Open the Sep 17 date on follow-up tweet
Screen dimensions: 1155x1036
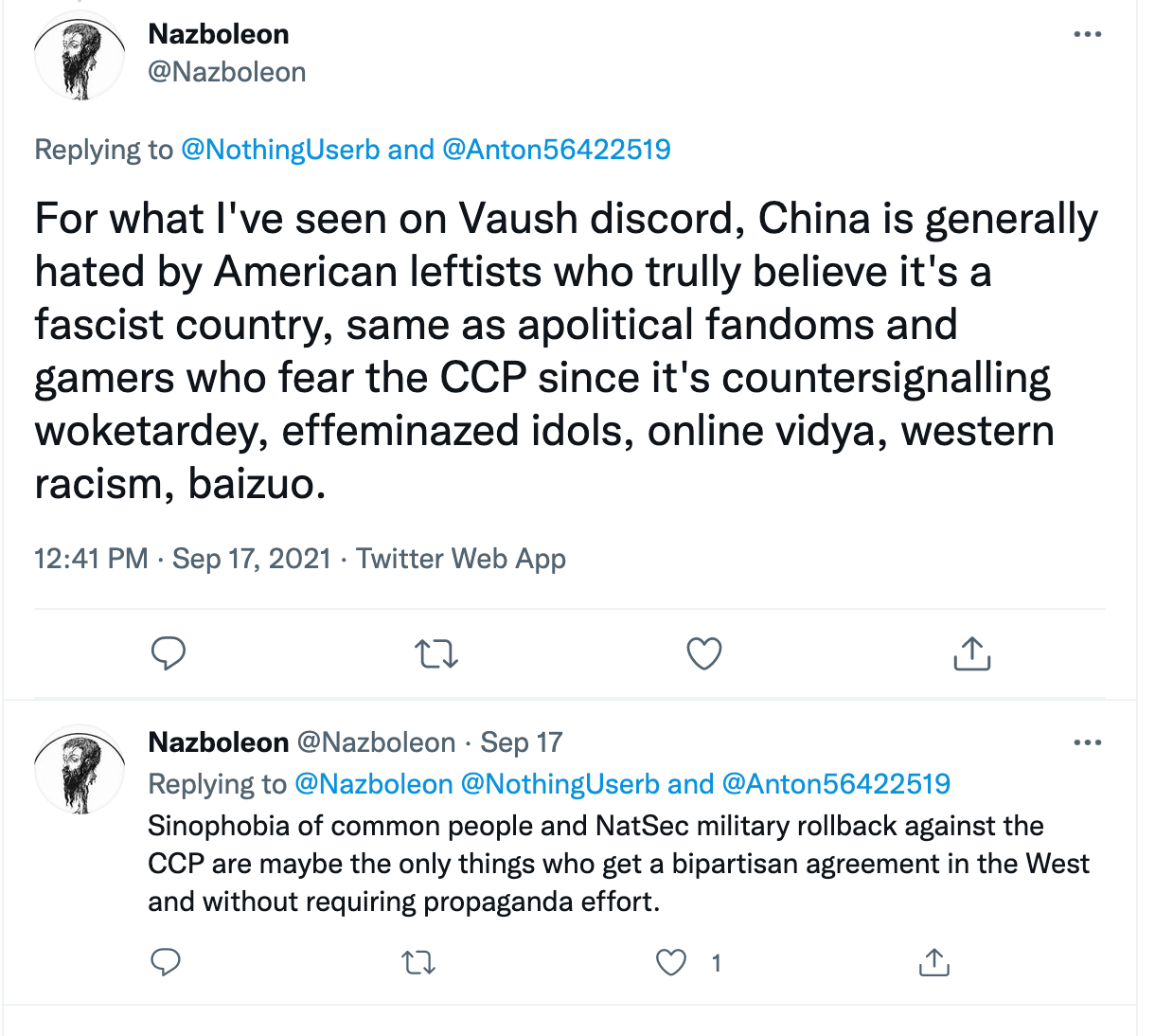click(522, 742)
